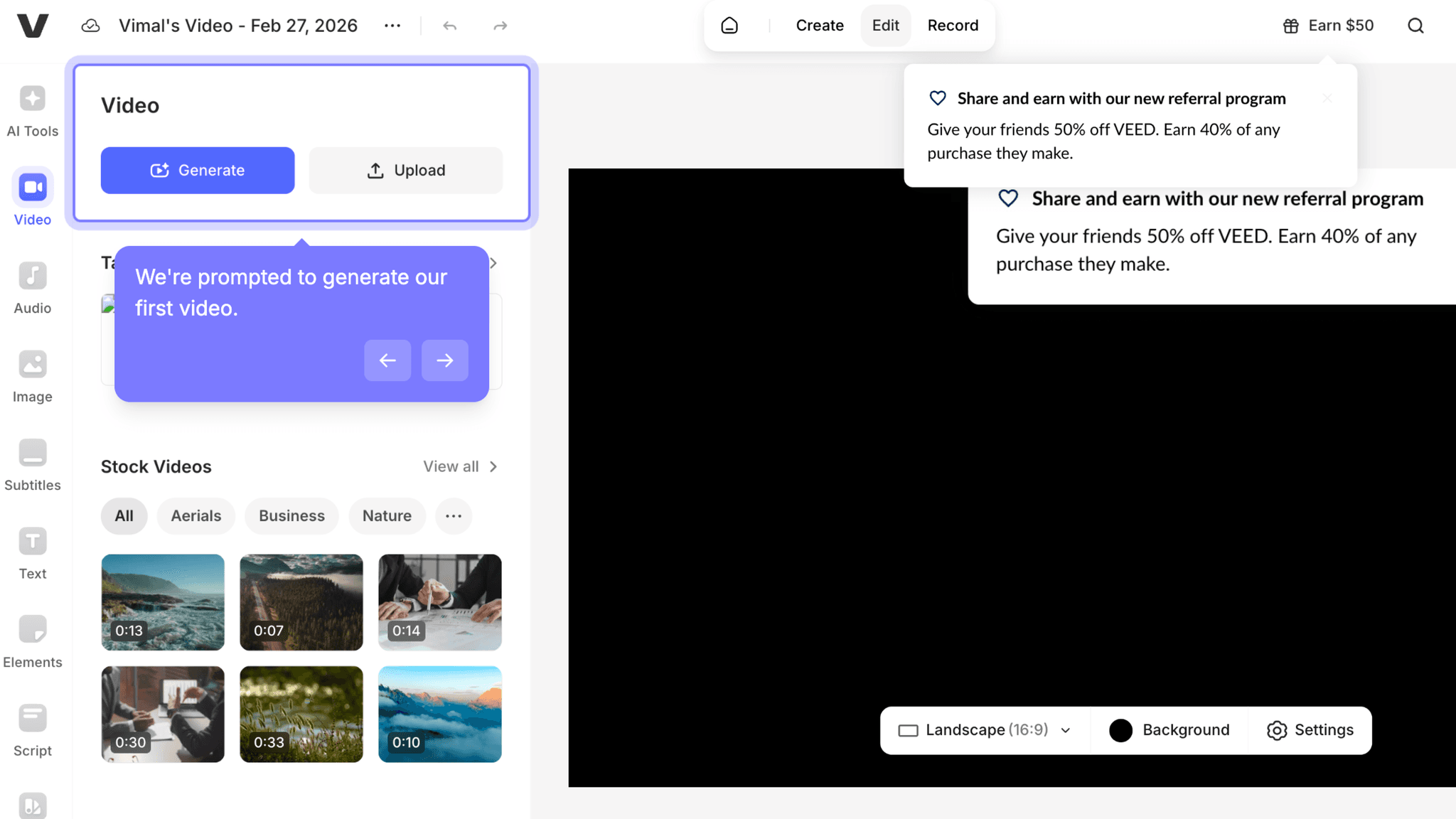Expand more stock video categories via ellipsis

click(454, 516)
